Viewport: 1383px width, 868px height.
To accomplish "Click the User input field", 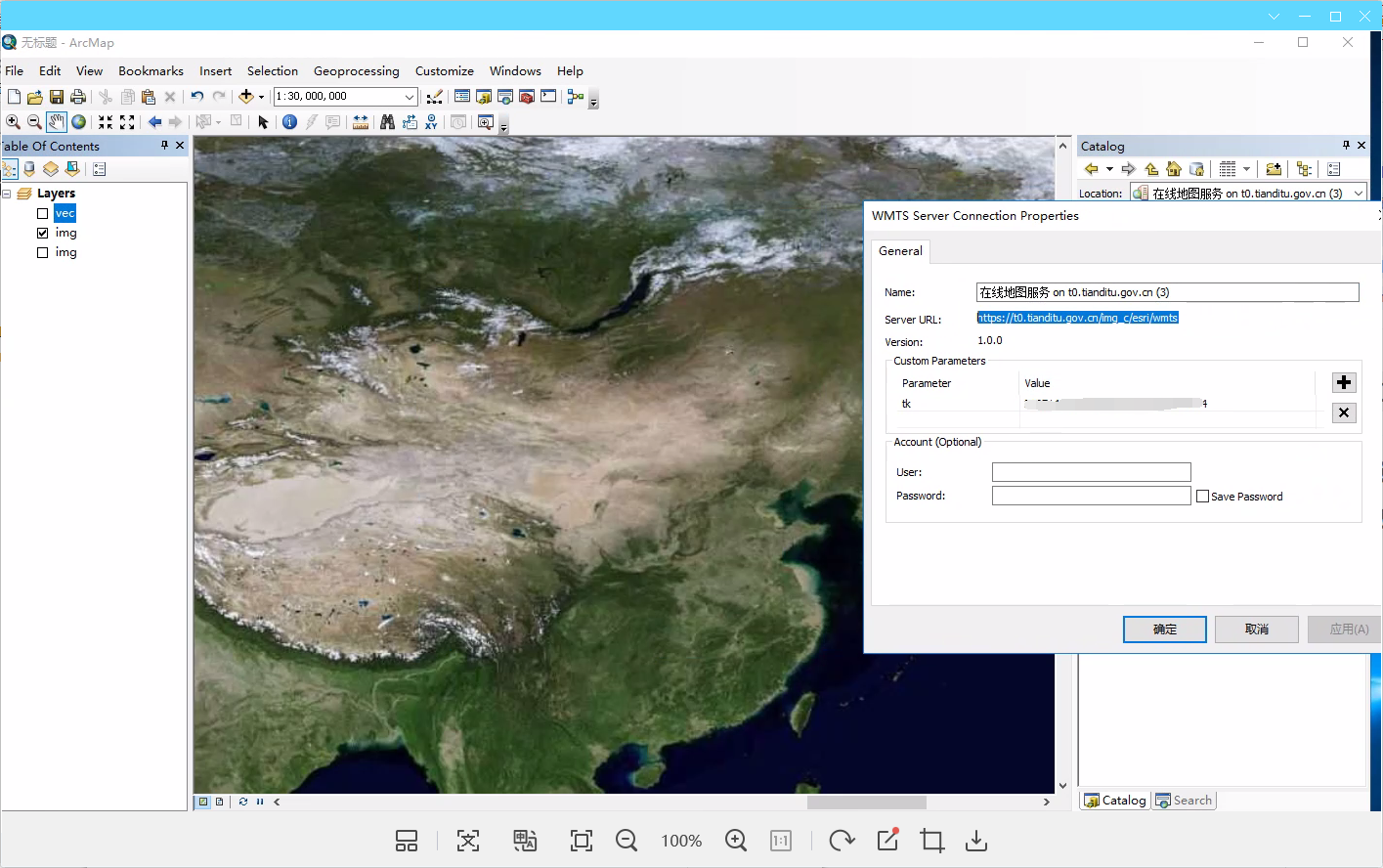I will (1092, 472).
